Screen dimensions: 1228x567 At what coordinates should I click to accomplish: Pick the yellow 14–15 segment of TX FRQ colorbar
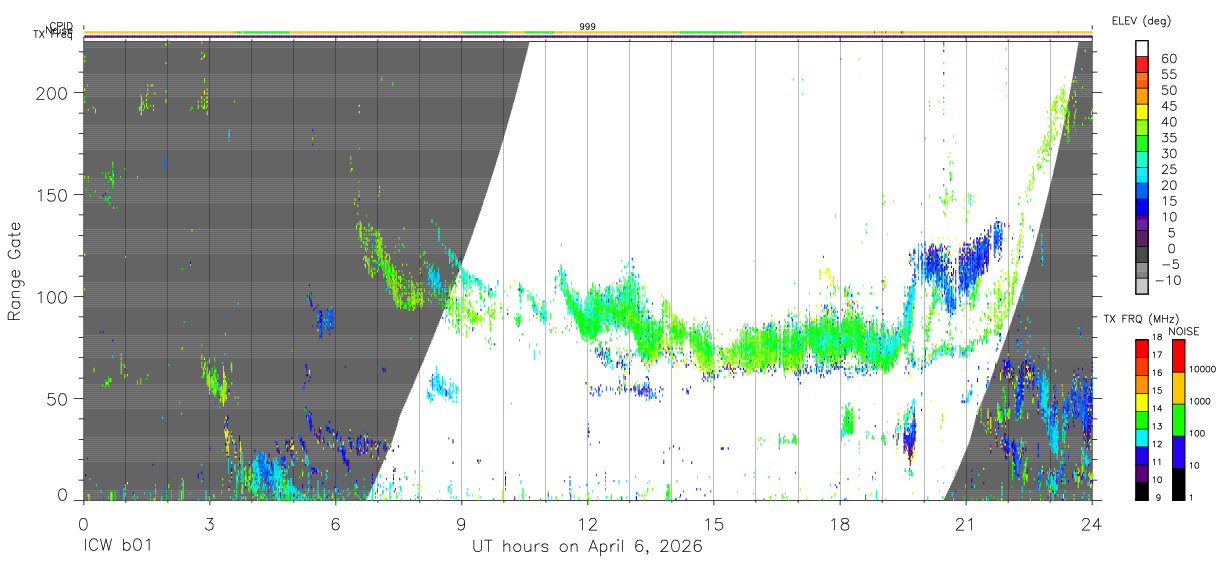pyautogui.click(x=1141, y=402)
